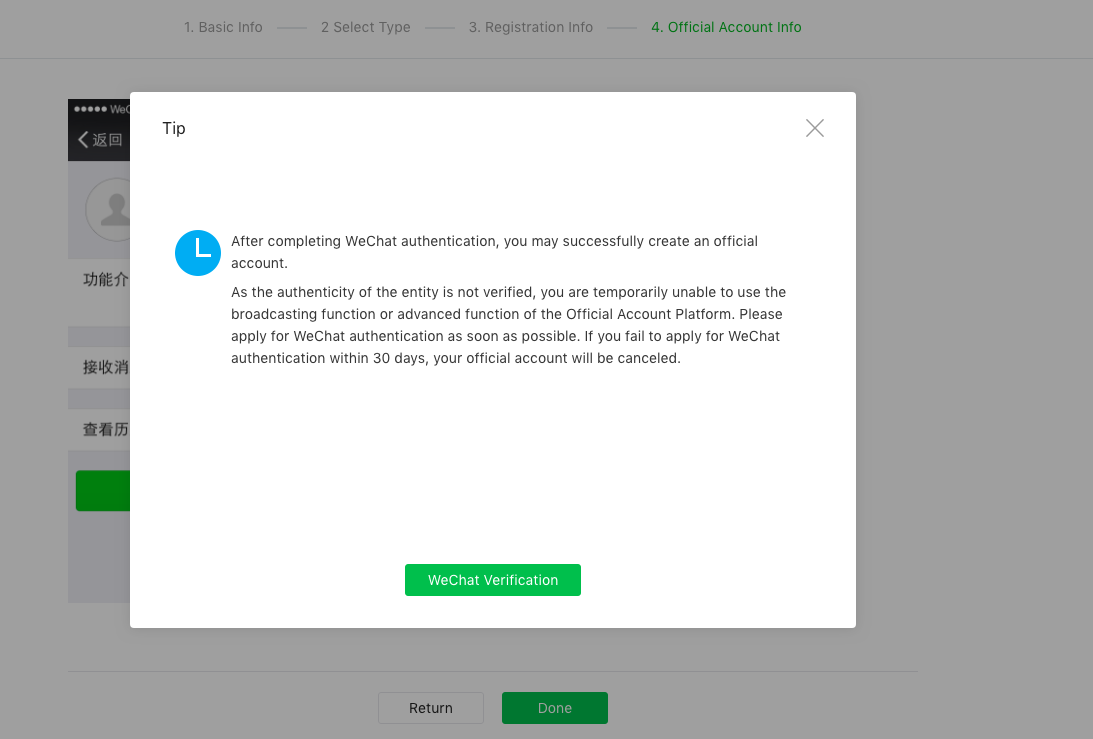Select the 2 Select Type step
The image size is (1093, 739).
click(x=365, y=27)
